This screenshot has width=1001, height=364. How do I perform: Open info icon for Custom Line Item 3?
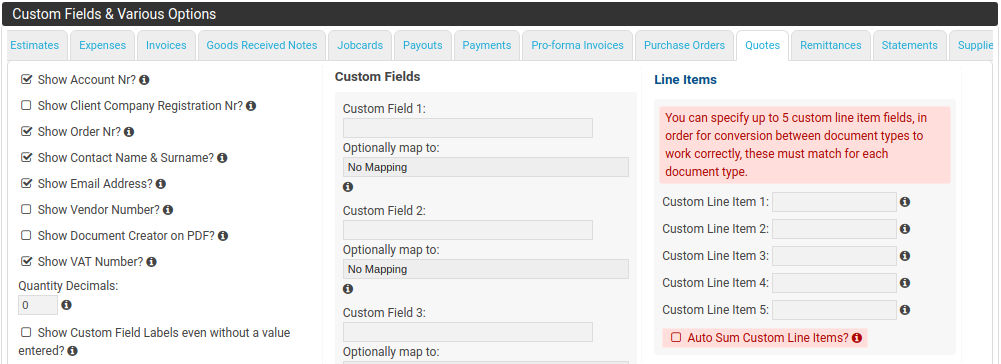click(x=905, y=255)
